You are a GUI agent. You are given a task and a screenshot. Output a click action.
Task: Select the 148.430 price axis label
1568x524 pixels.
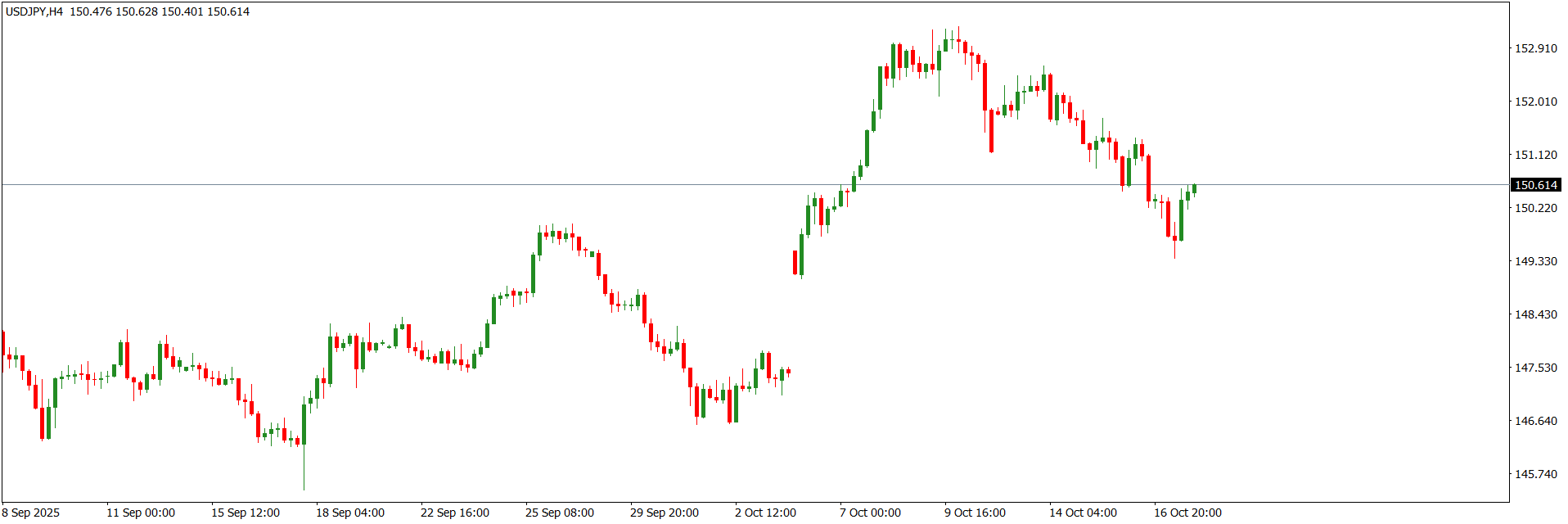(1535, 314)
